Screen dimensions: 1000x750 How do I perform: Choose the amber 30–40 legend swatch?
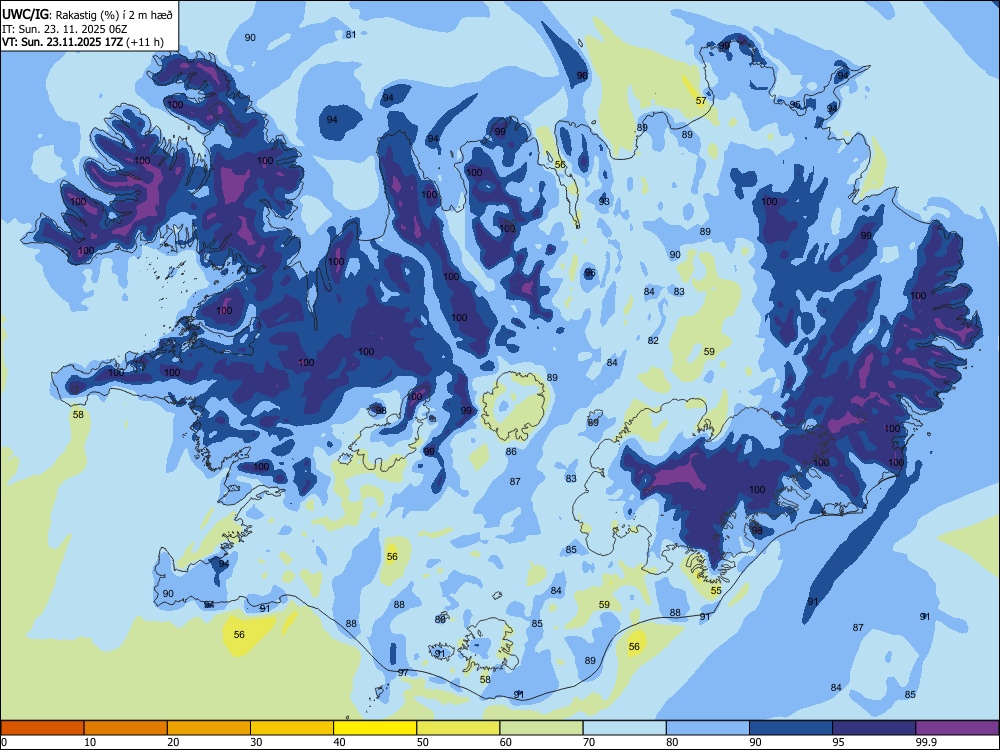point(292,728)
